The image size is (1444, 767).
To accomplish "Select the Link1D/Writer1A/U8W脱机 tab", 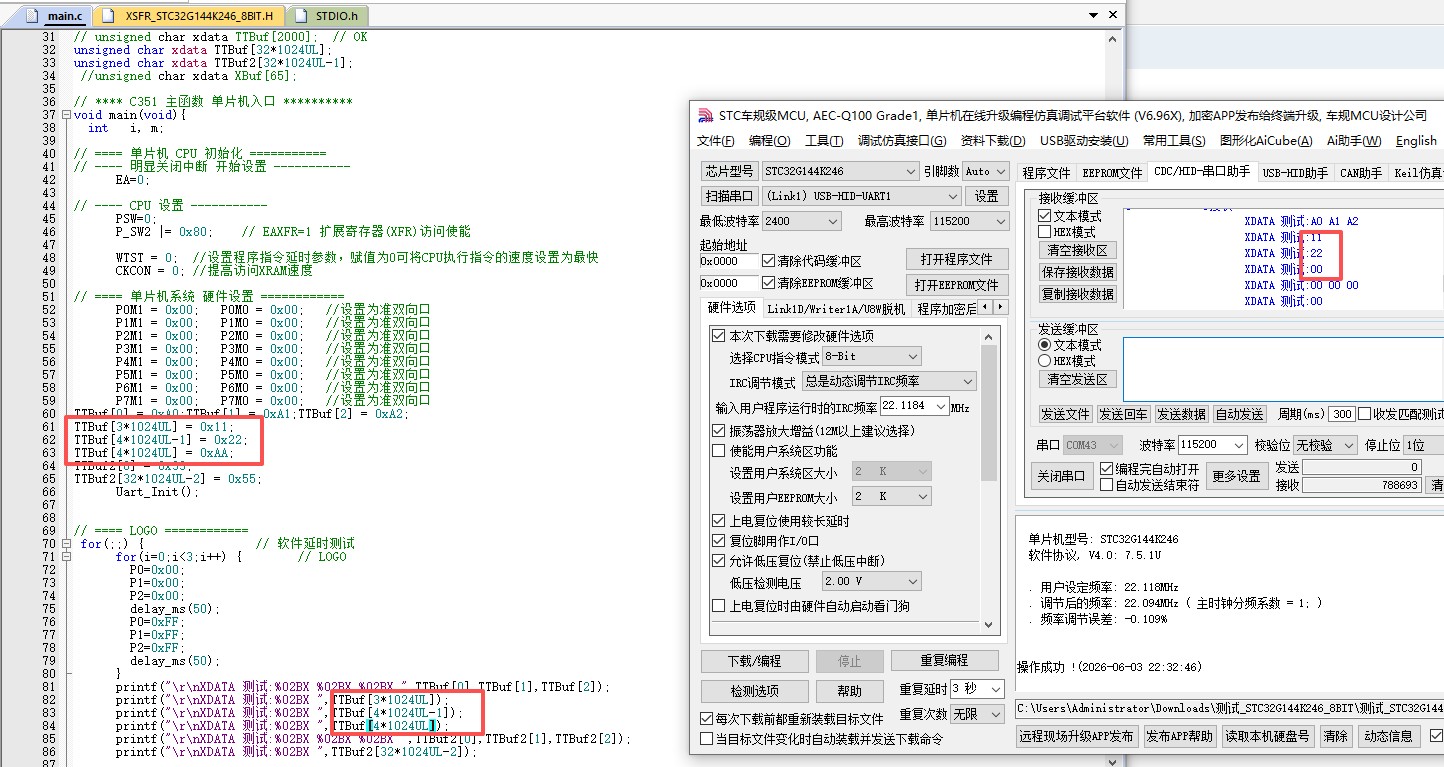I will tap(835, 309).
